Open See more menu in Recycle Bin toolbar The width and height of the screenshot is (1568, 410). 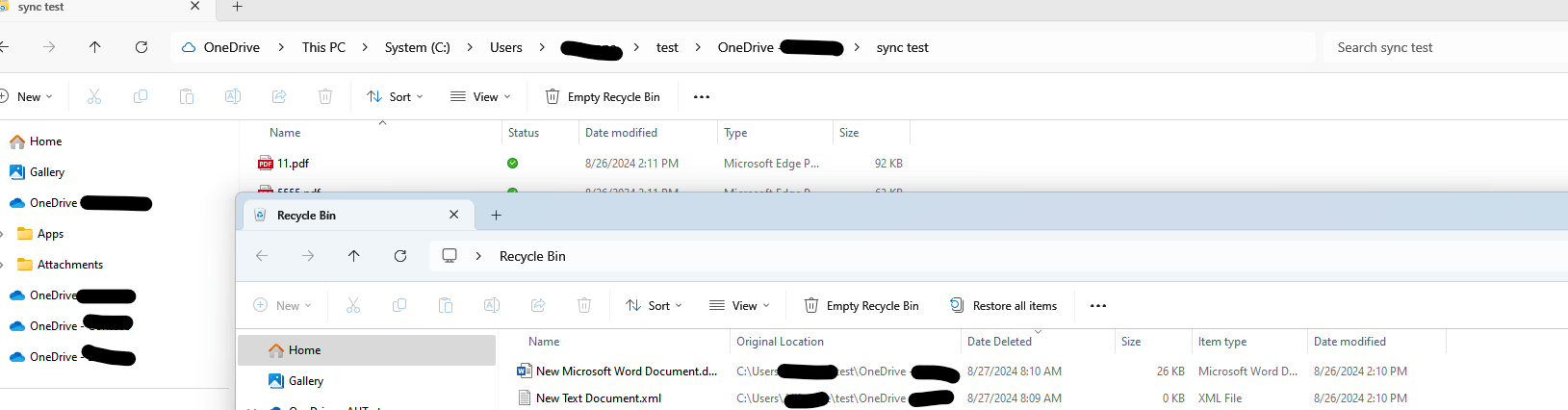pyautogui.click(x=1098, y=305)
